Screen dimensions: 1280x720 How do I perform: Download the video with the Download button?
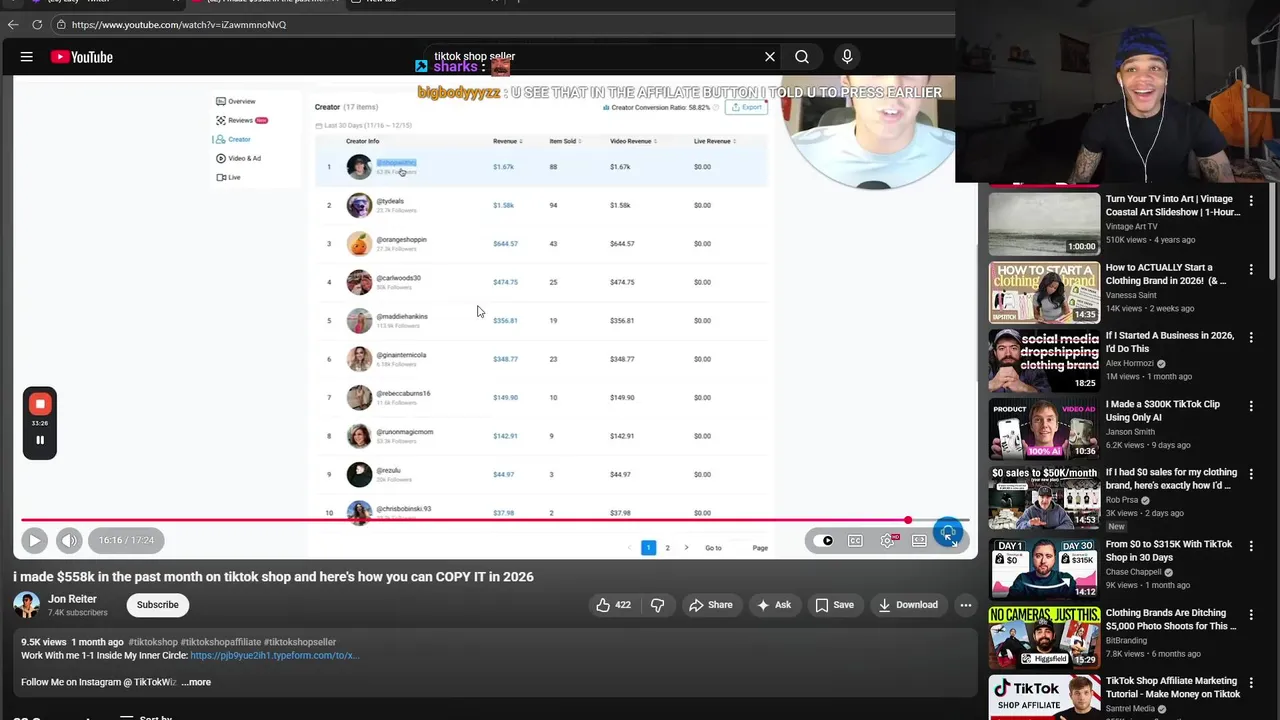[908, 605]
